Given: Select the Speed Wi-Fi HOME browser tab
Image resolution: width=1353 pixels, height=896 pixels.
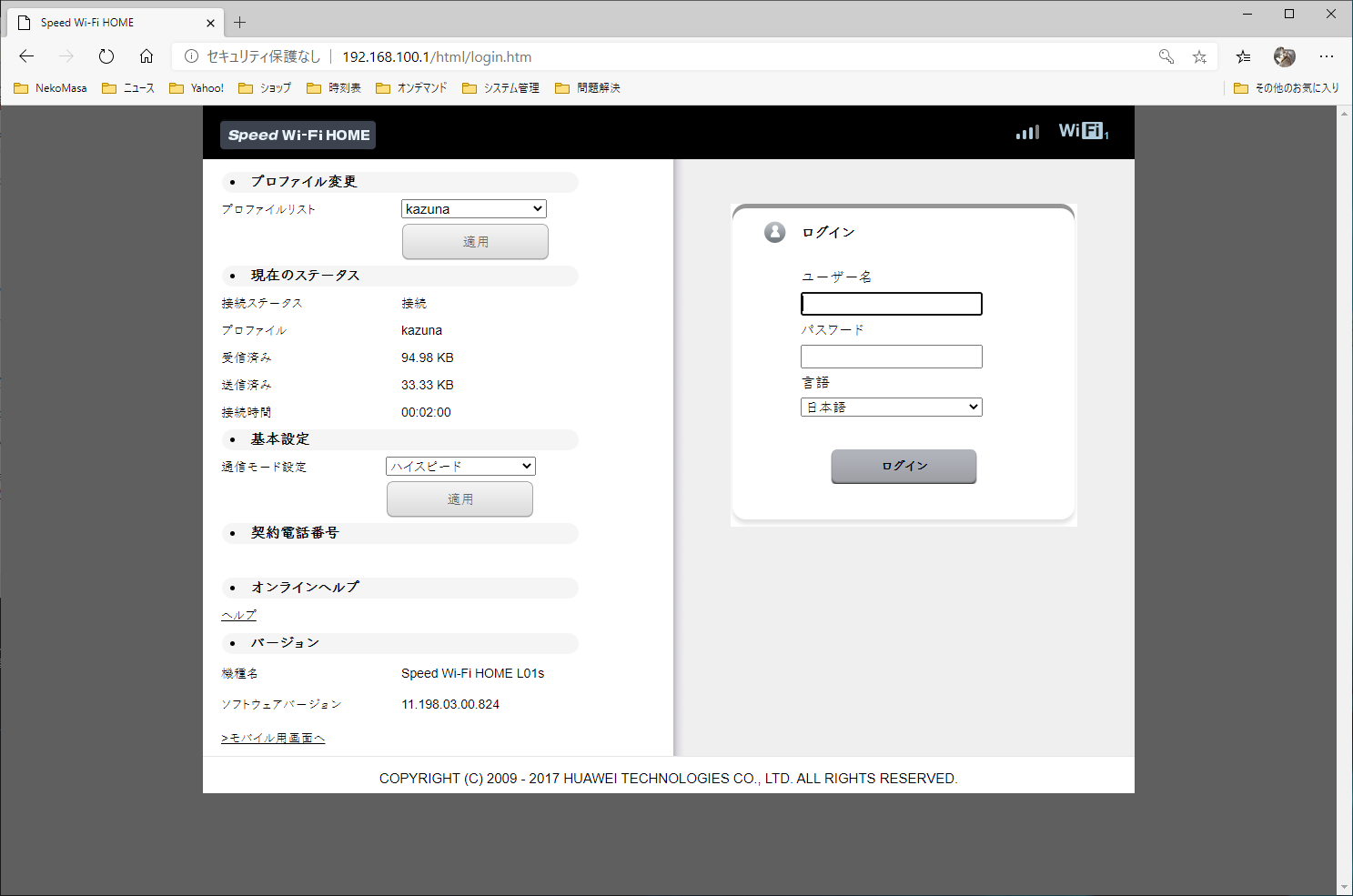Looking at the screenshot, I should (115, 23).
